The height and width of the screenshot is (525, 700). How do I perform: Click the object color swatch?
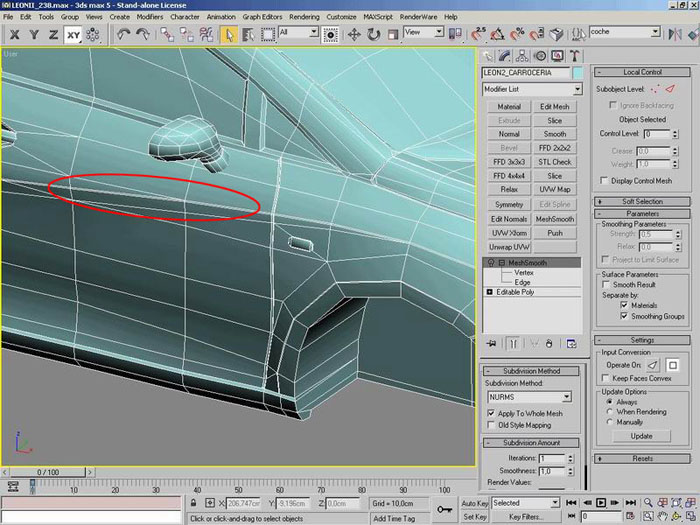[x=578, y=73]
